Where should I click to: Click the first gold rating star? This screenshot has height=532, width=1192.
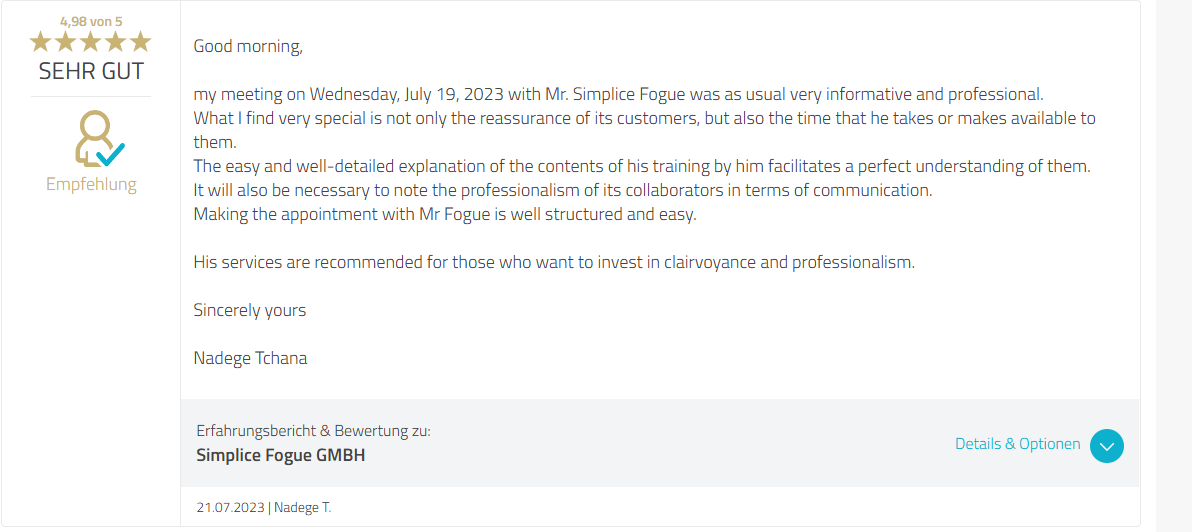click(x=41, y=41)
